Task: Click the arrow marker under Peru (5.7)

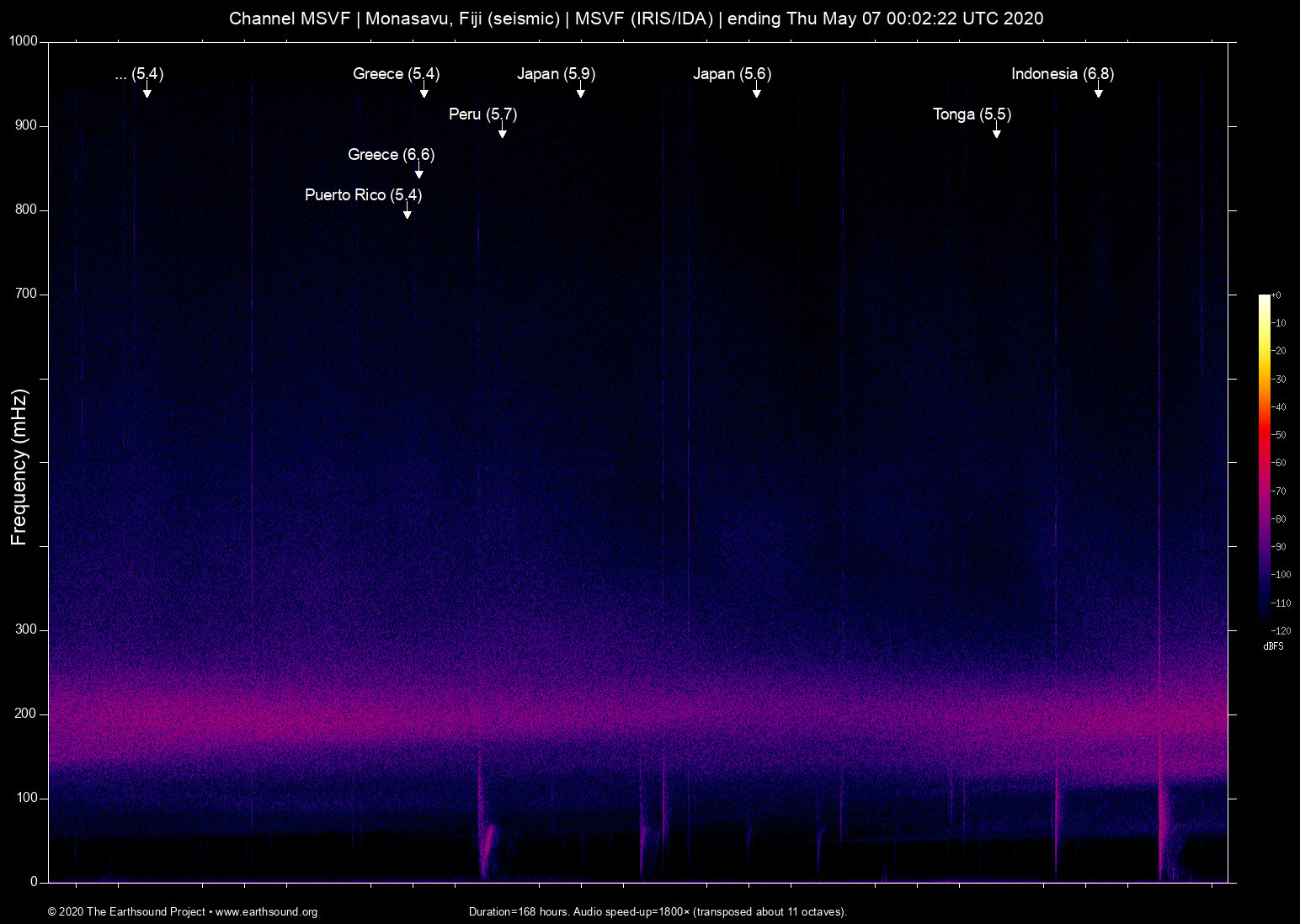Action: pos(502,130)
